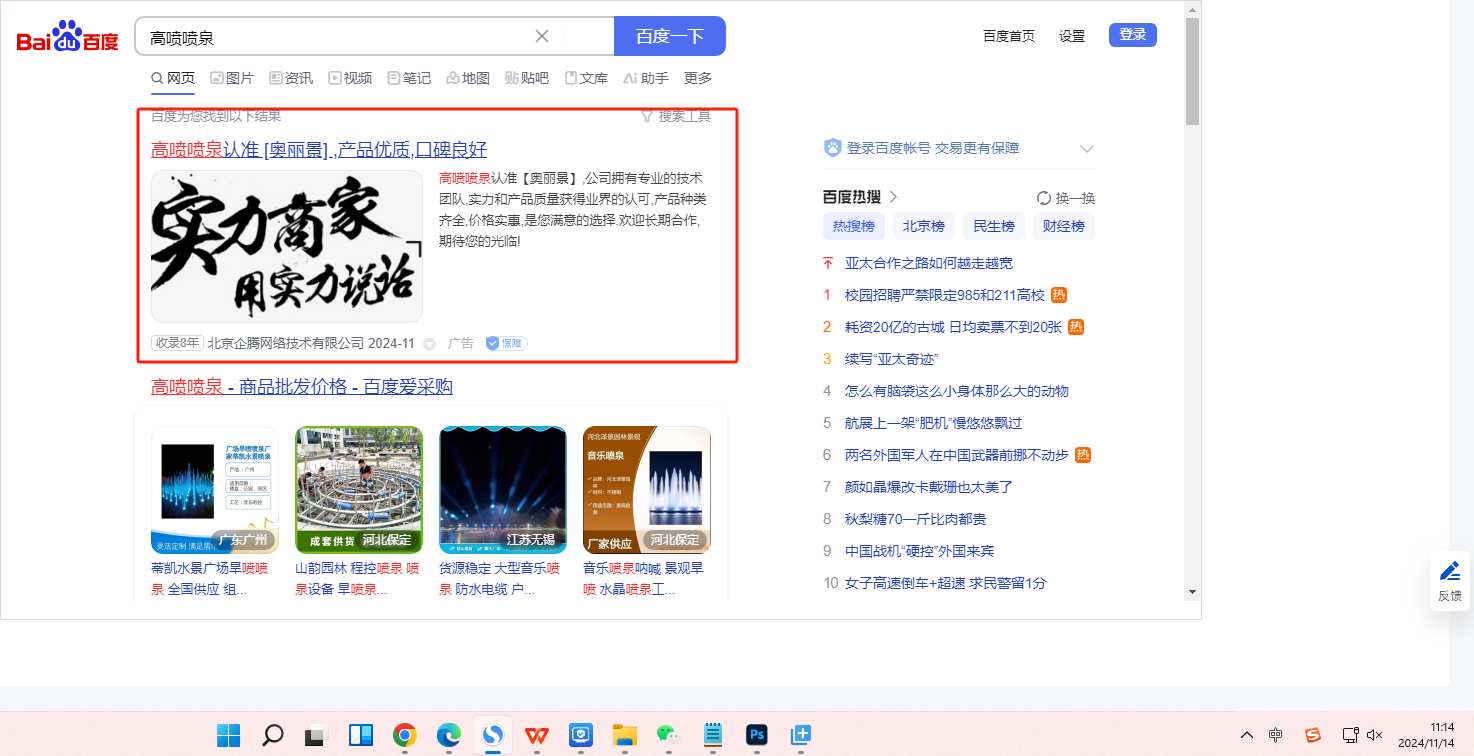This screenshot has height=756, width=1474.
Task: Open the 资讯 tab
Action: (291, 78)
